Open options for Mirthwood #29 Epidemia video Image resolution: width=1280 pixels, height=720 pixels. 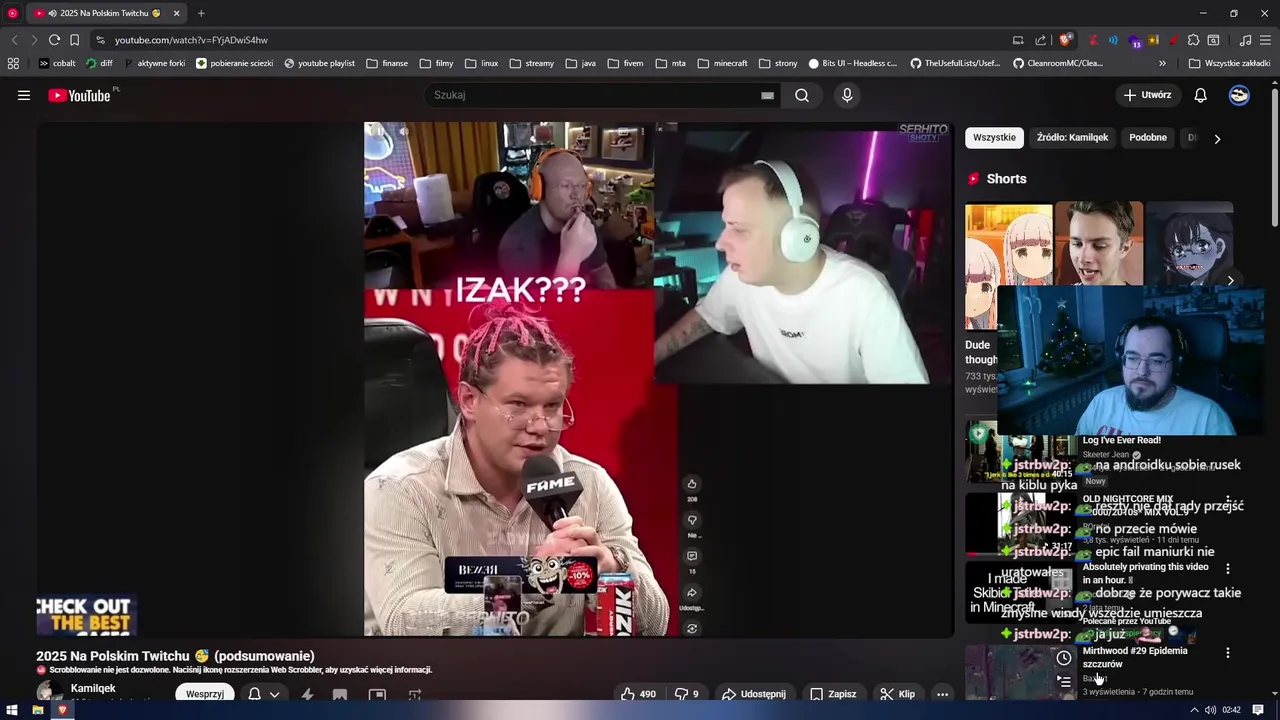pyautogui.click(x=1228, y=652)
